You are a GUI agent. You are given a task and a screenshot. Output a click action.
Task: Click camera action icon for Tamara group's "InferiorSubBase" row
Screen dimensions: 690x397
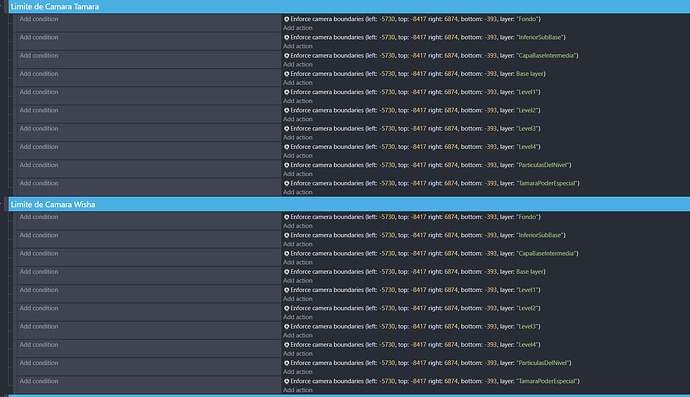pyautogui.click(x=286, y=37)
